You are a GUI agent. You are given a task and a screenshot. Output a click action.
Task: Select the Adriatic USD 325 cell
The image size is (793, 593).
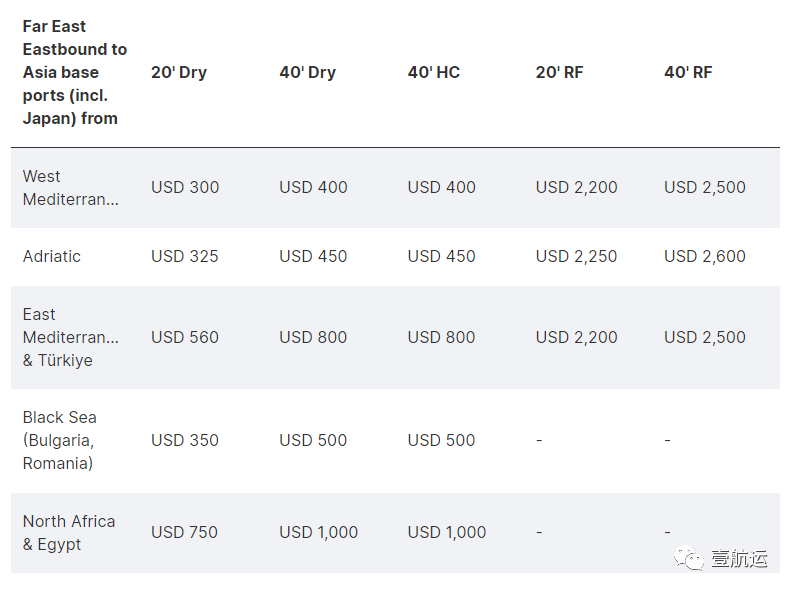click(185, 256)
